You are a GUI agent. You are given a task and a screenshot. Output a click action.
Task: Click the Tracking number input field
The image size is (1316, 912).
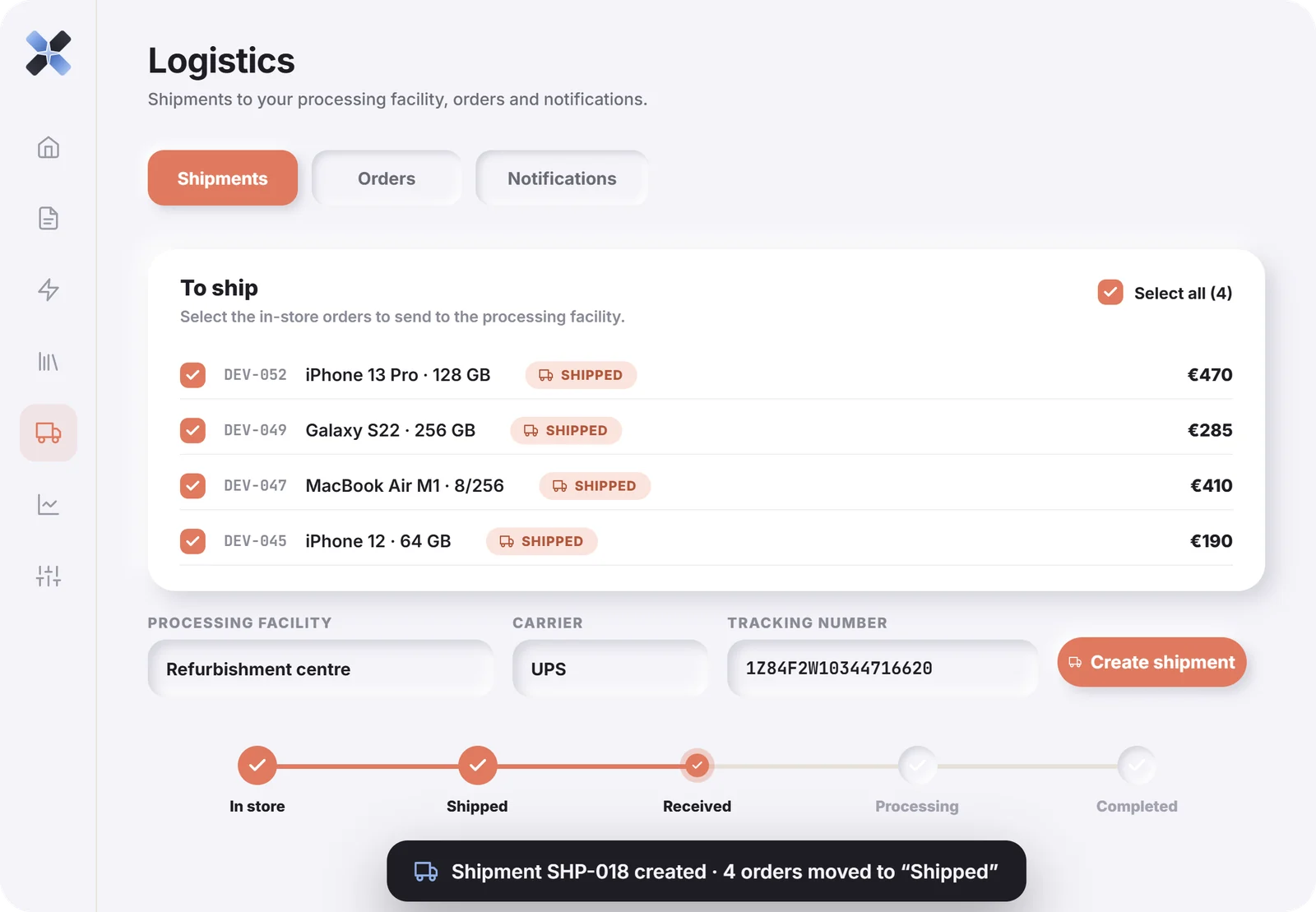[x=883, y=669]
